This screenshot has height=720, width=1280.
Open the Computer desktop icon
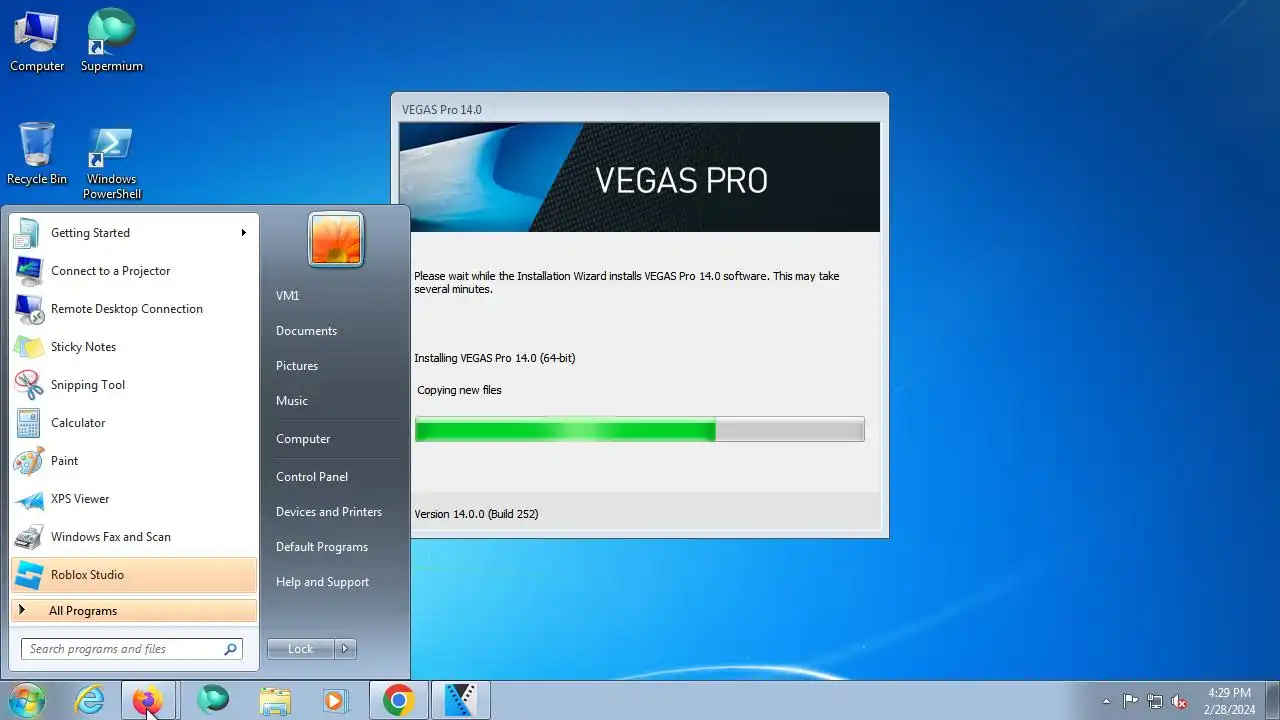click(x=37, y=40)
